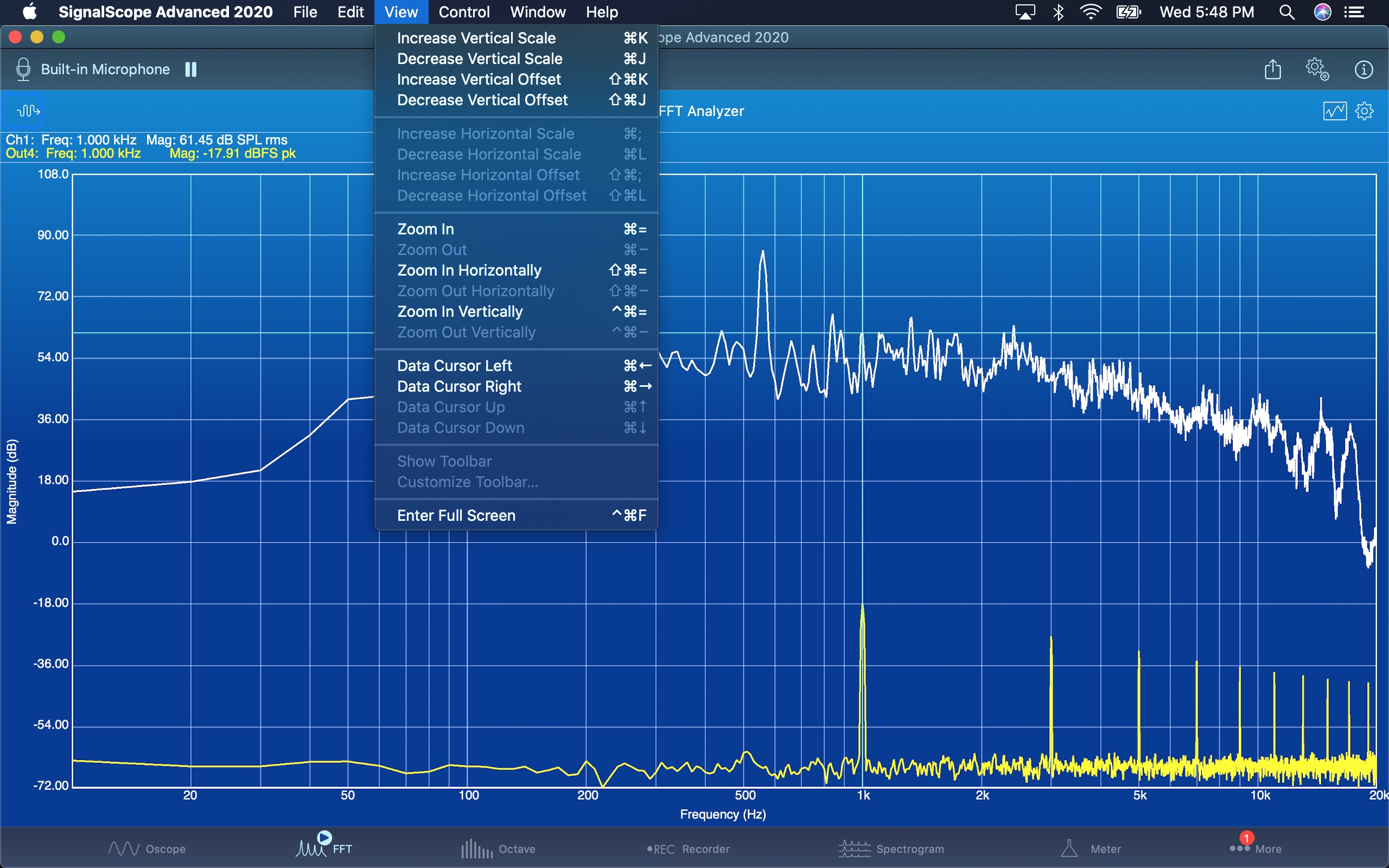Select Zoom In Horizontally

[x=516, y=270]
